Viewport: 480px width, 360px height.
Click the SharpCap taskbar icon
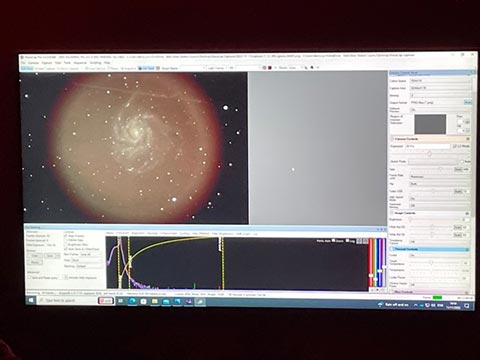coord(200,302)
